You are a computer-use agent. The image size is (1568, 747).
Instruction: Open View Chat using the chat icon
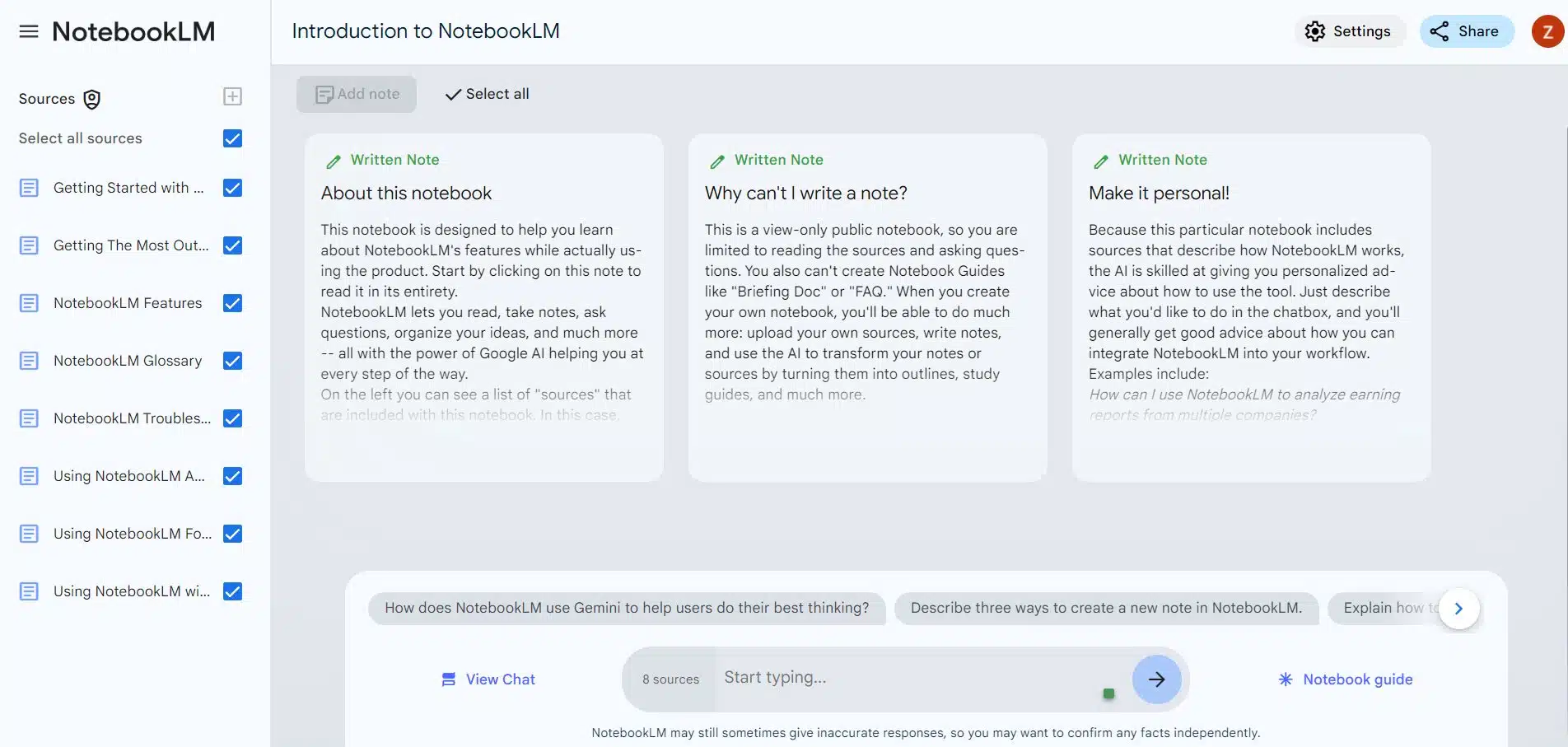448,679
